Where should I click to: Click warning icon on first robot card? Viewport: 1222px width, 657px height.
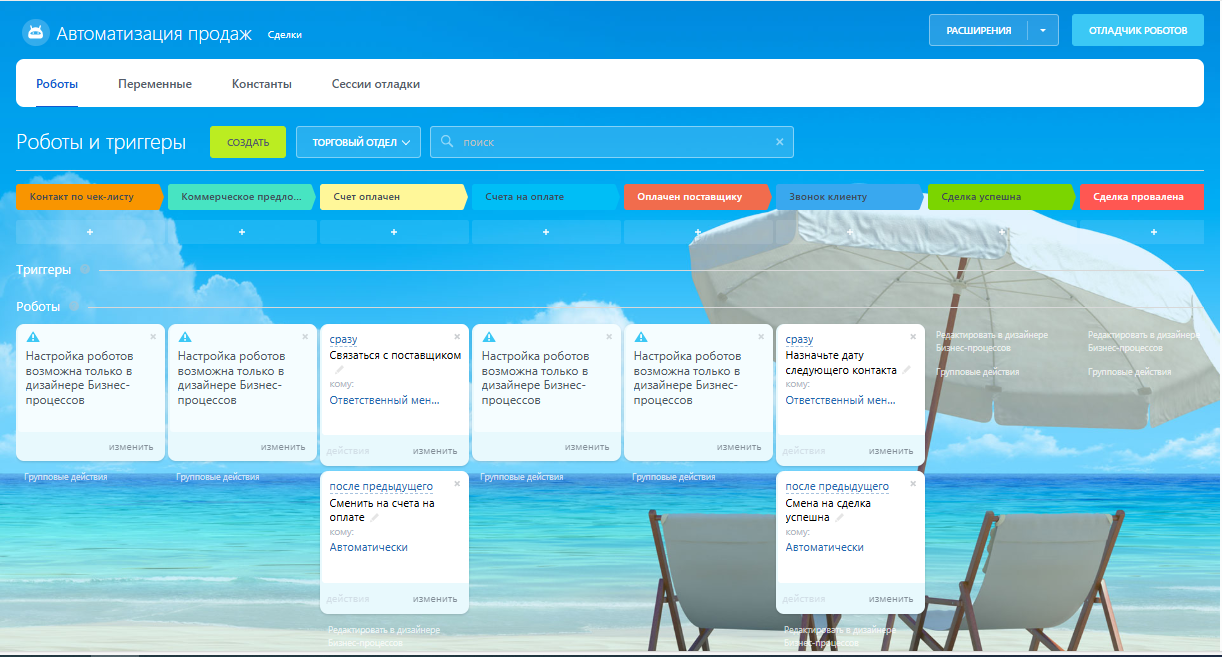point(32,337)
